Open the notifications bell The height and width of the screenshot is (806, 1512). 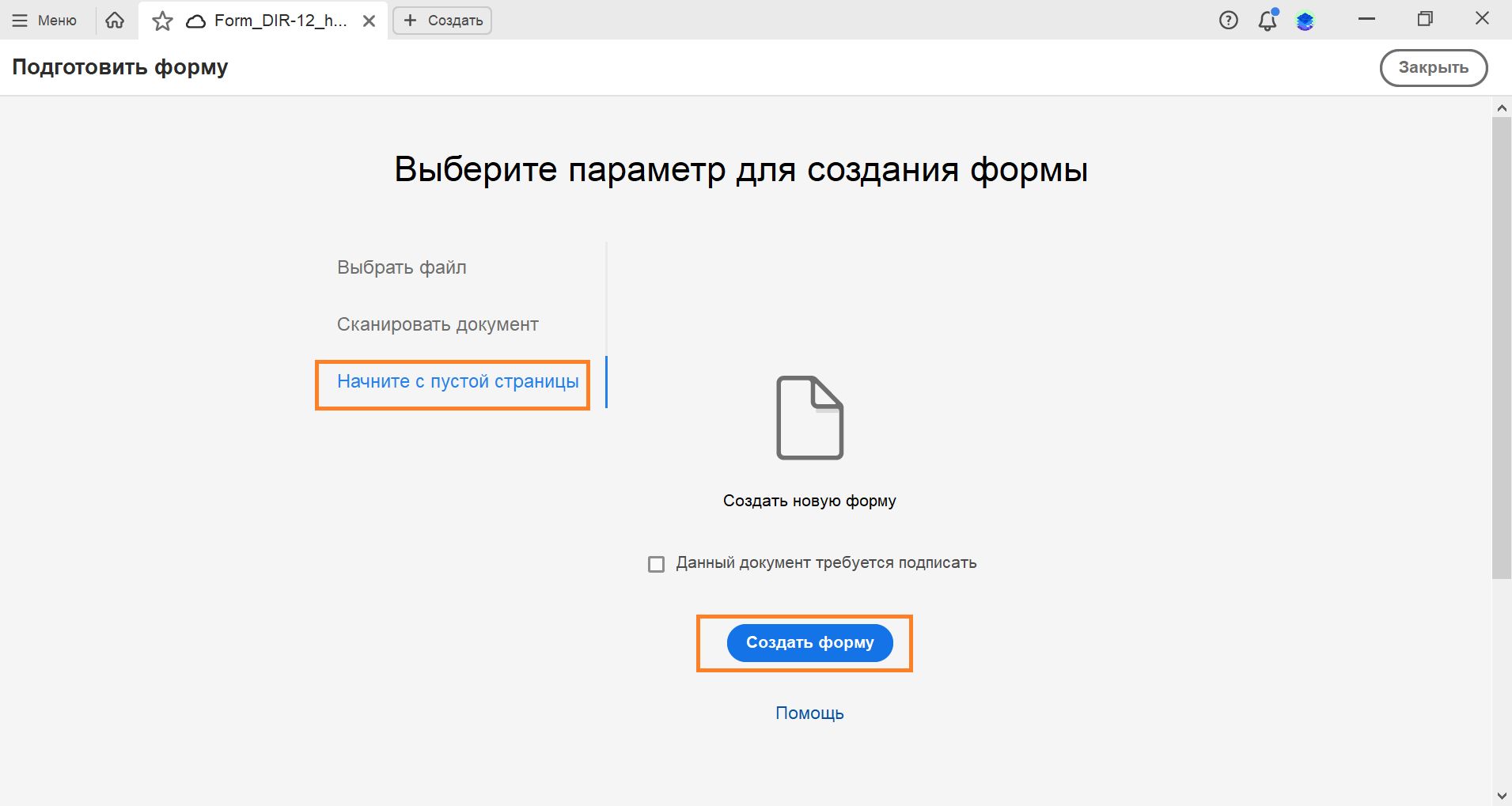point(1267,21)
